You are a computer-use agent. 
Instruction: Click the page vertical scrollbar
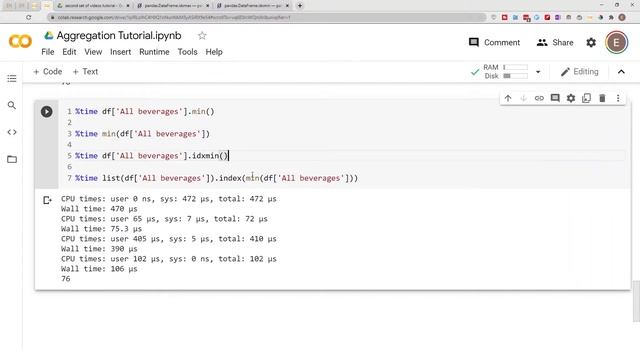tap(636, 301)
